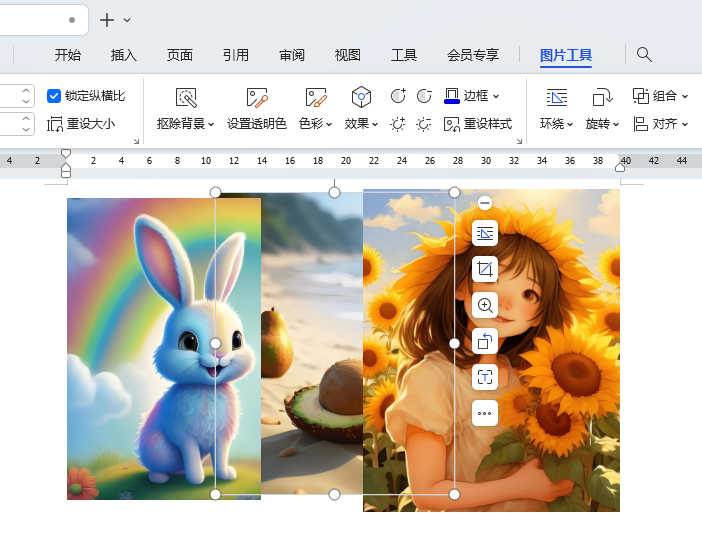
Task: Click floating toolbar text extraction icon
Action: 485,377
